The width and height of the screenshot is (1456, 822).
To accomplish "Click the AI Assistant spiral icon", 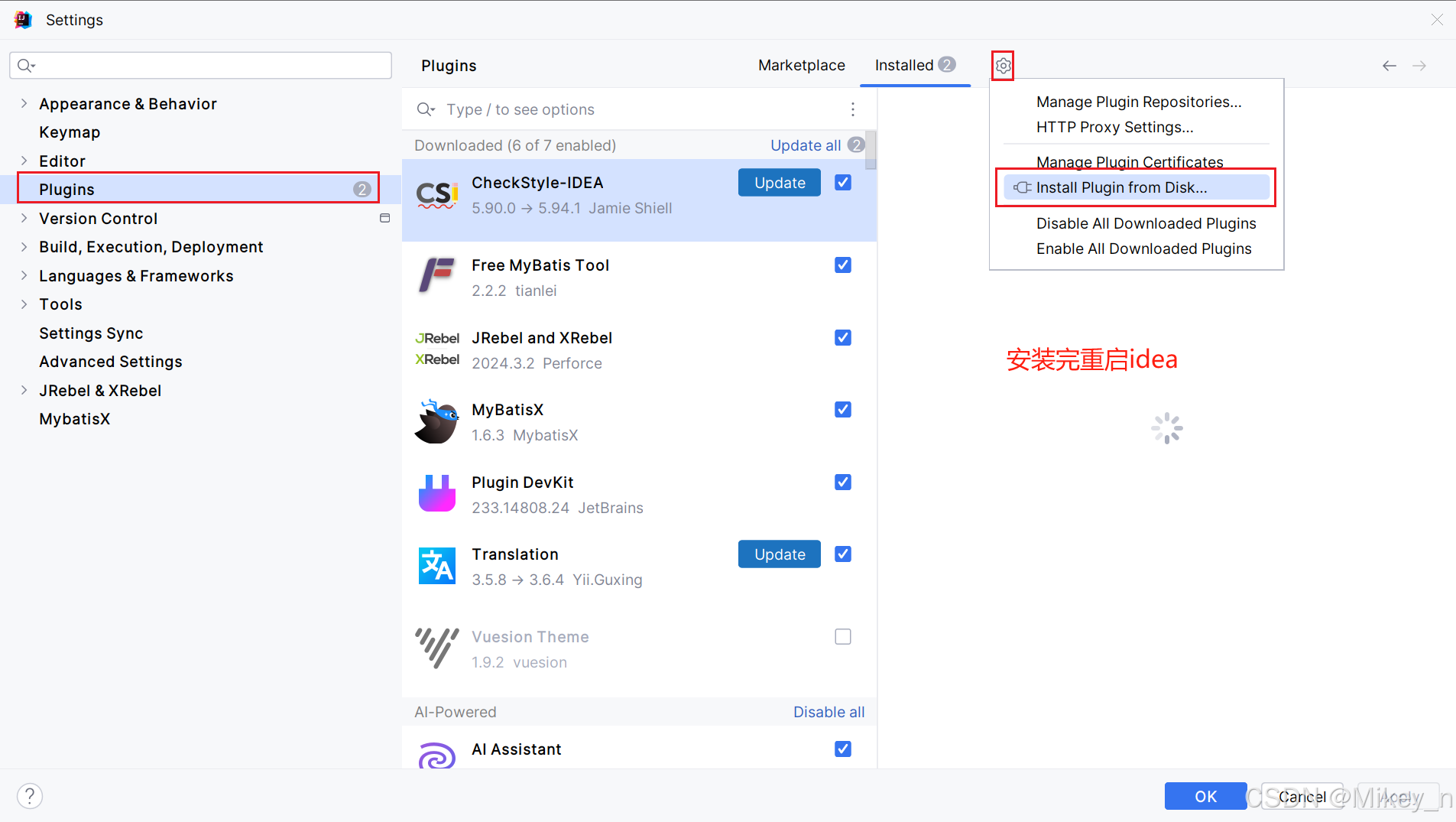I will tap(437, 757).
